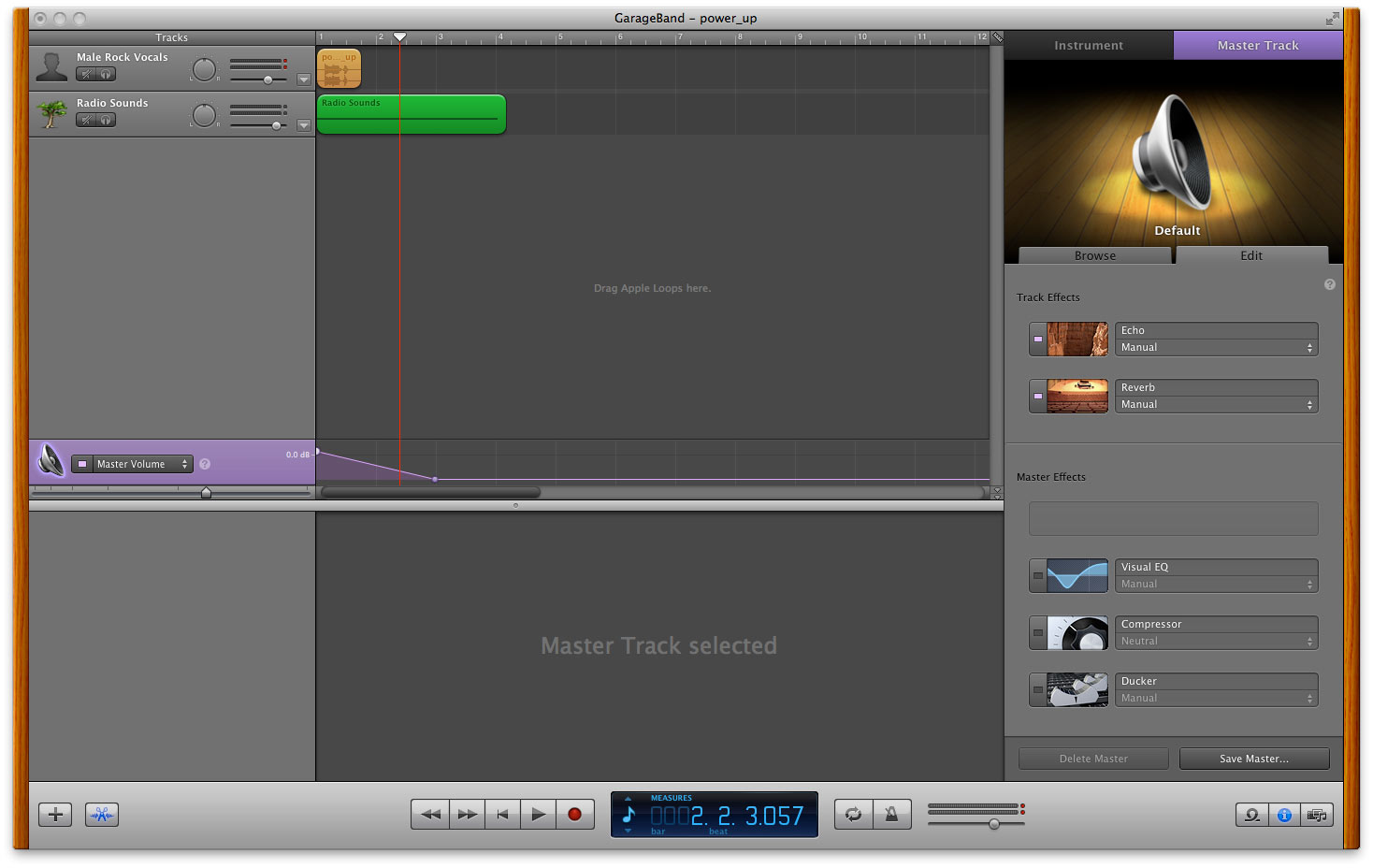This screenshot has width=1373, height=868.
Task: Toggle the cycle region loop button
Action: click(x=853, y=815)
